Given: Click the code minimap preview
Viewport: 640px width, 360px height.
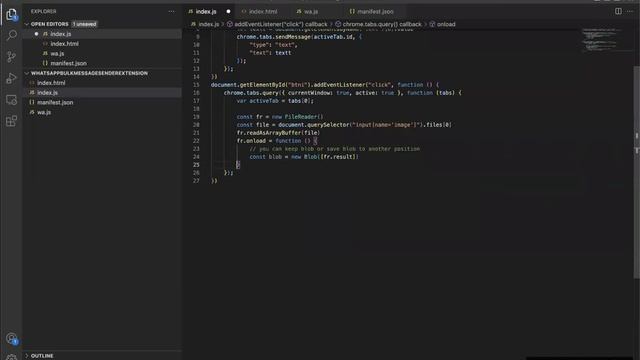Looking at the screenshot, I should pos(601,40).
